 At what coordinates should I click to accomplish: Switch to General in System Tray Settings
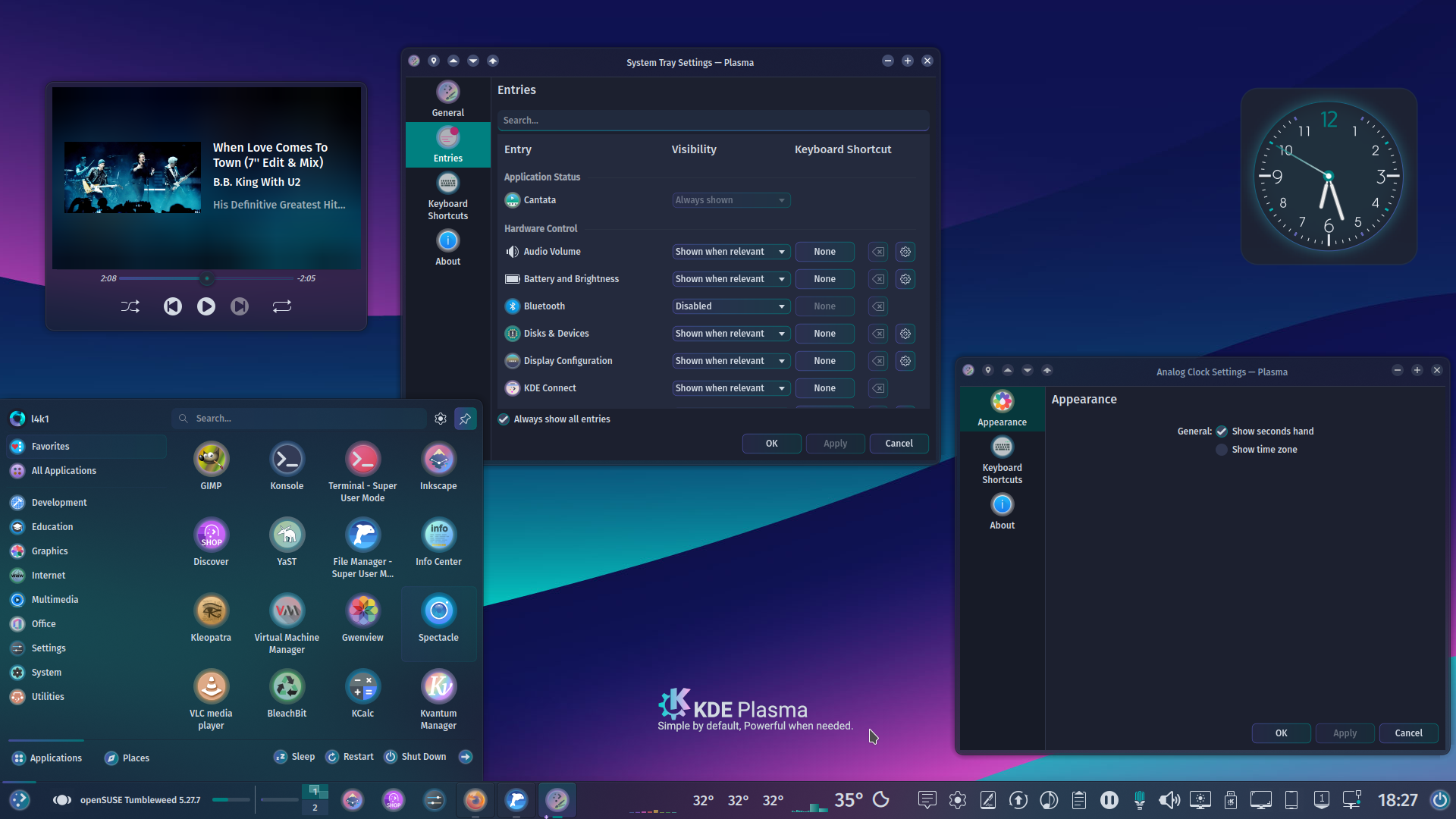pyautogui.click(x=448, y=99)
